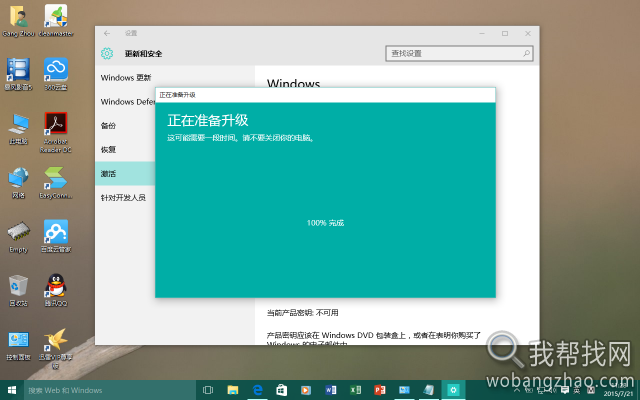640x400 pixels.
Task: Click the 正在准备升级 dialog heading
Action: click(x=208, y=120)
